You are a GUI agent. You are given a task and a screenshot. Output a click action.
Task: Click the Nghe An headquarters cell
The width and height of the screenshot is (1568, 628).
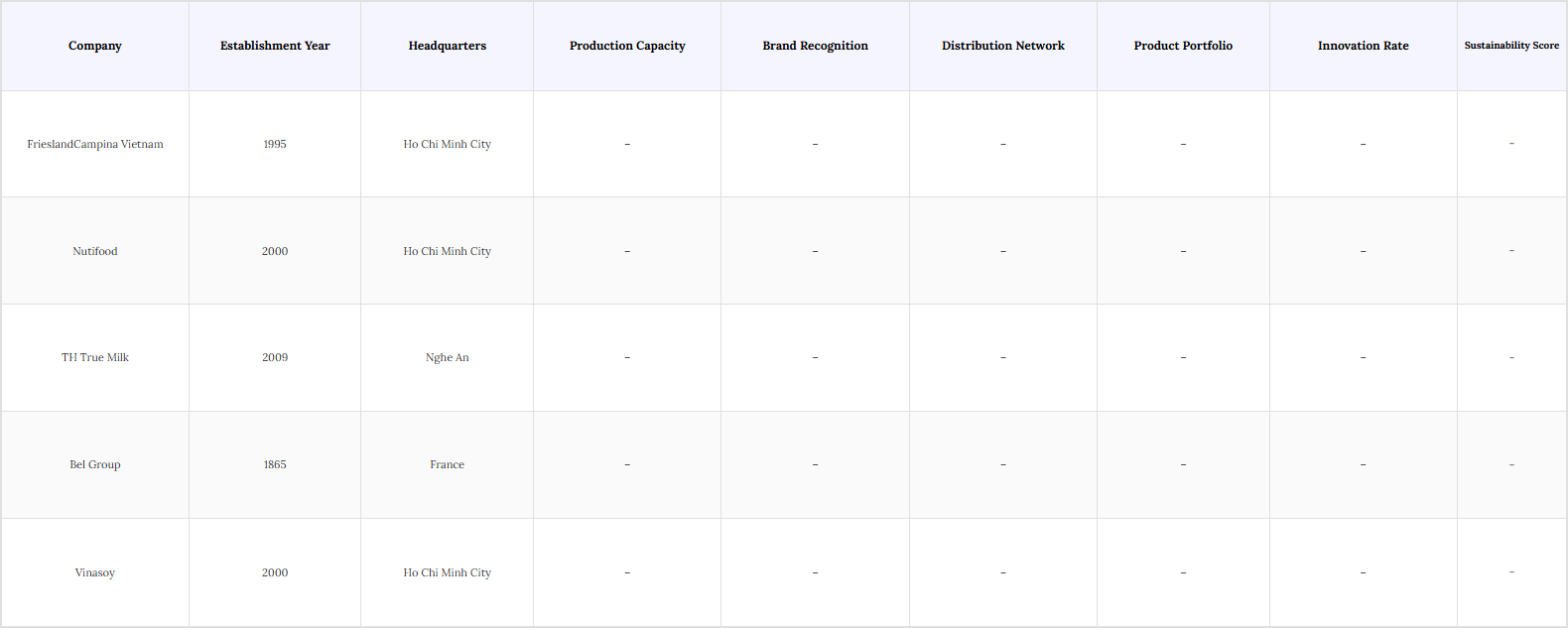[447, 357]
